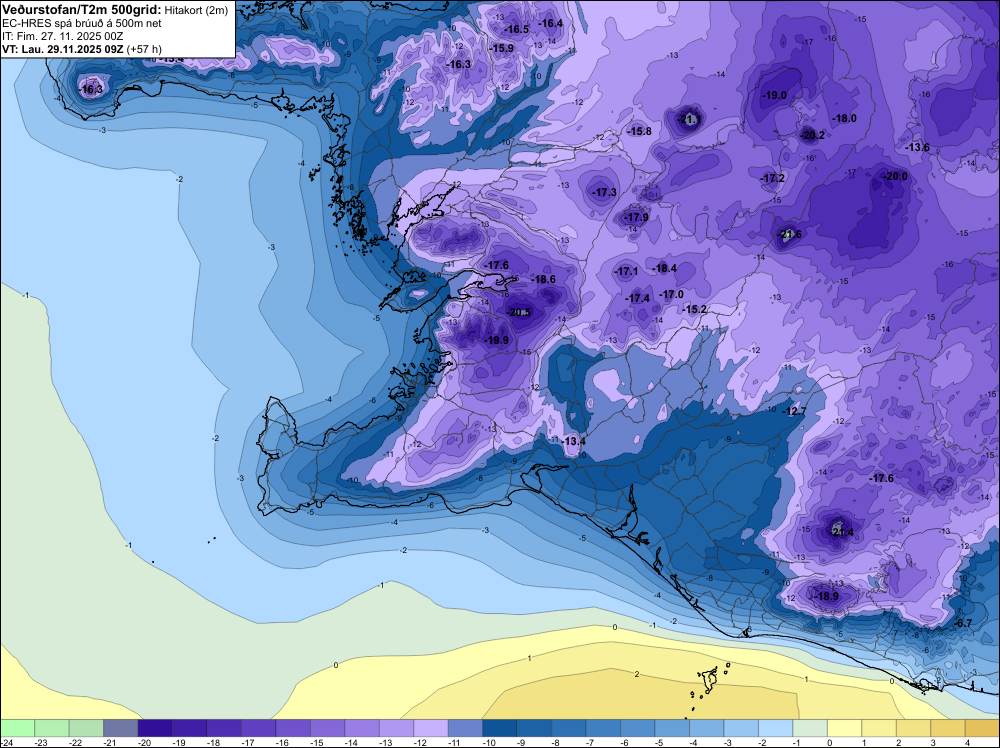Click the 'VT: Lau. 29.11.2025 09Z' valid time
This screenshot has width=1000, height=748.
tap(62, 49)
